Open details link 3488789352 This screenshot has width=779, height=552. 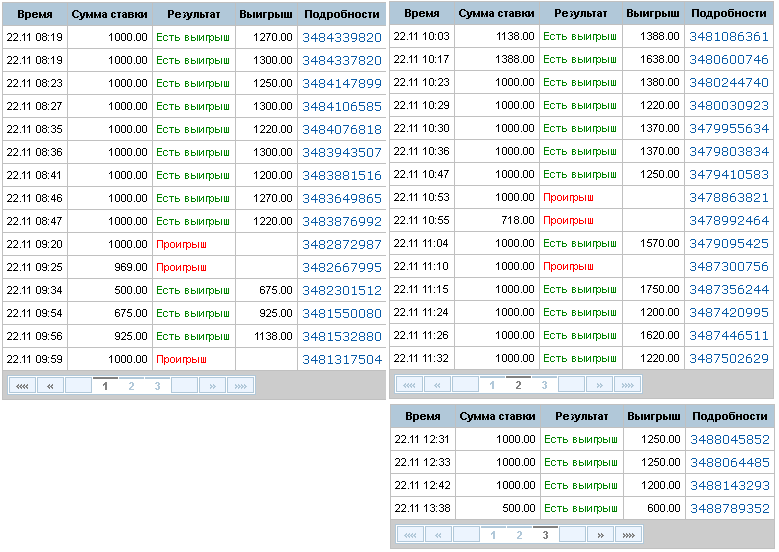point(729,509)
